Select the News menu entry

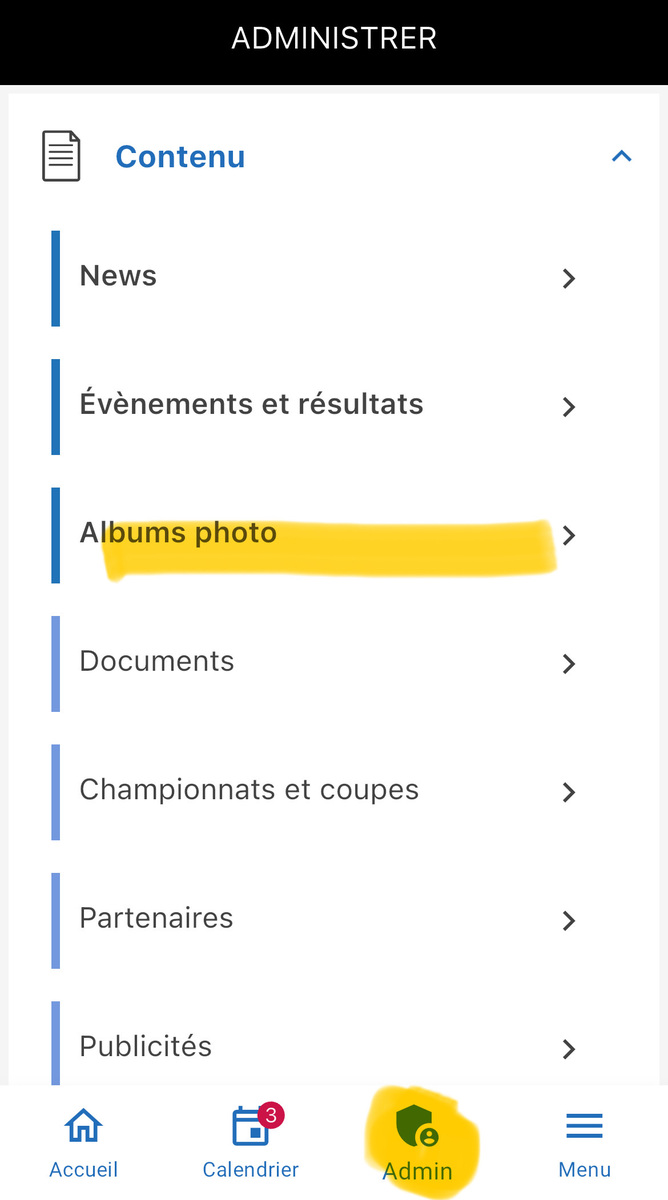[x=118, y=276]
